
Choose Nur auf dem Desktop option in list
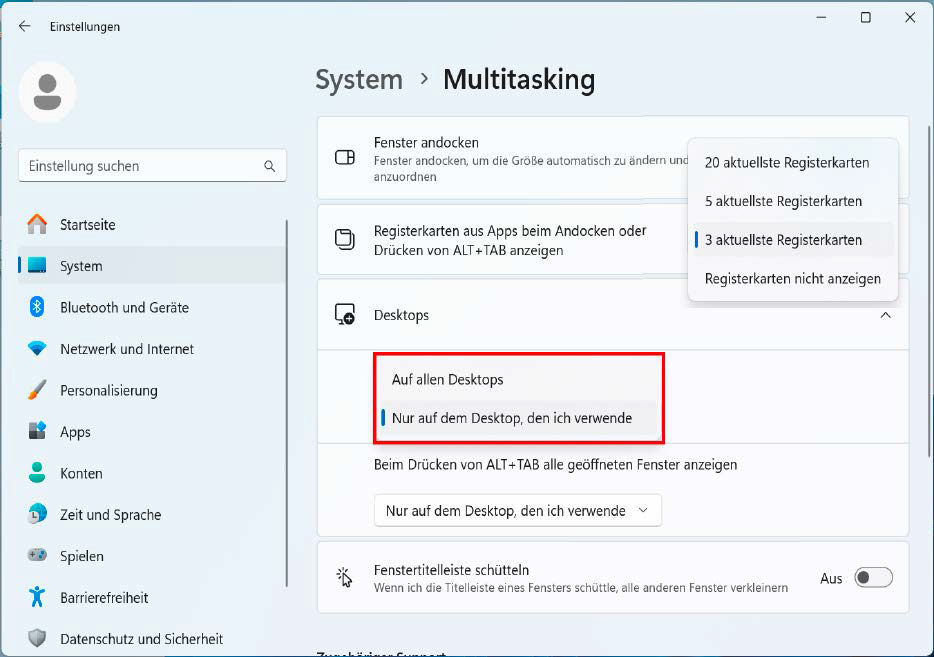pyautogui.click(x=518, y=418)
